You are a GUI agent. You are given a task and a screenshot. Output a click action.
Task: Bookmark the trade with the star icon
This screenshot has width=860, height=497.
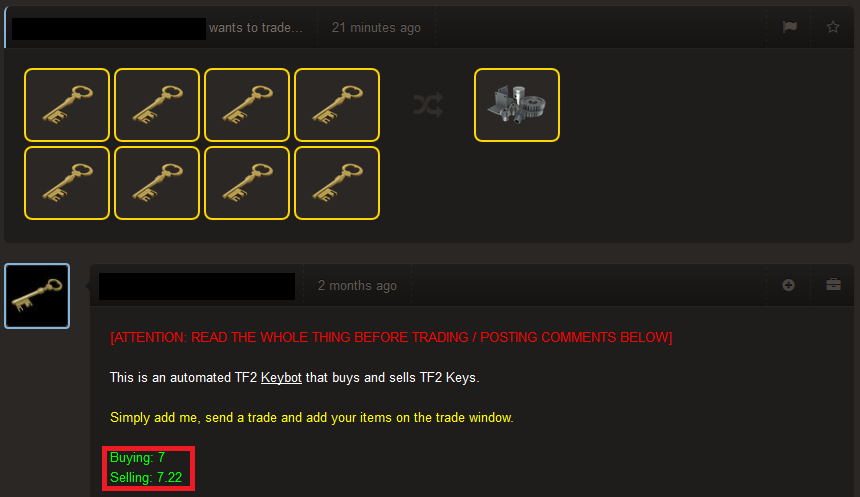[x=833, y=27]
